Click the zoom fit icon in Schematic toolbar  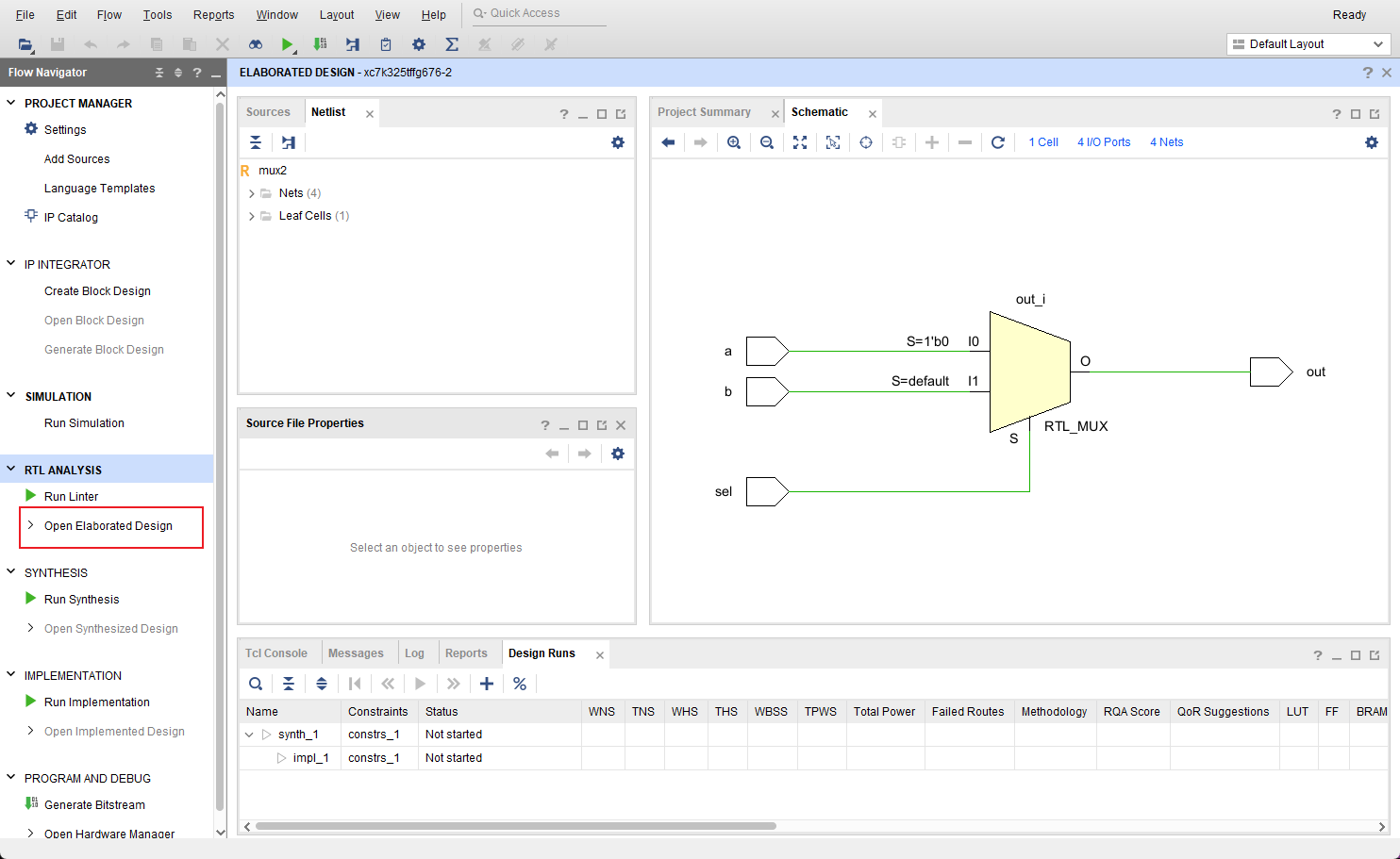(x=800, y=142)
